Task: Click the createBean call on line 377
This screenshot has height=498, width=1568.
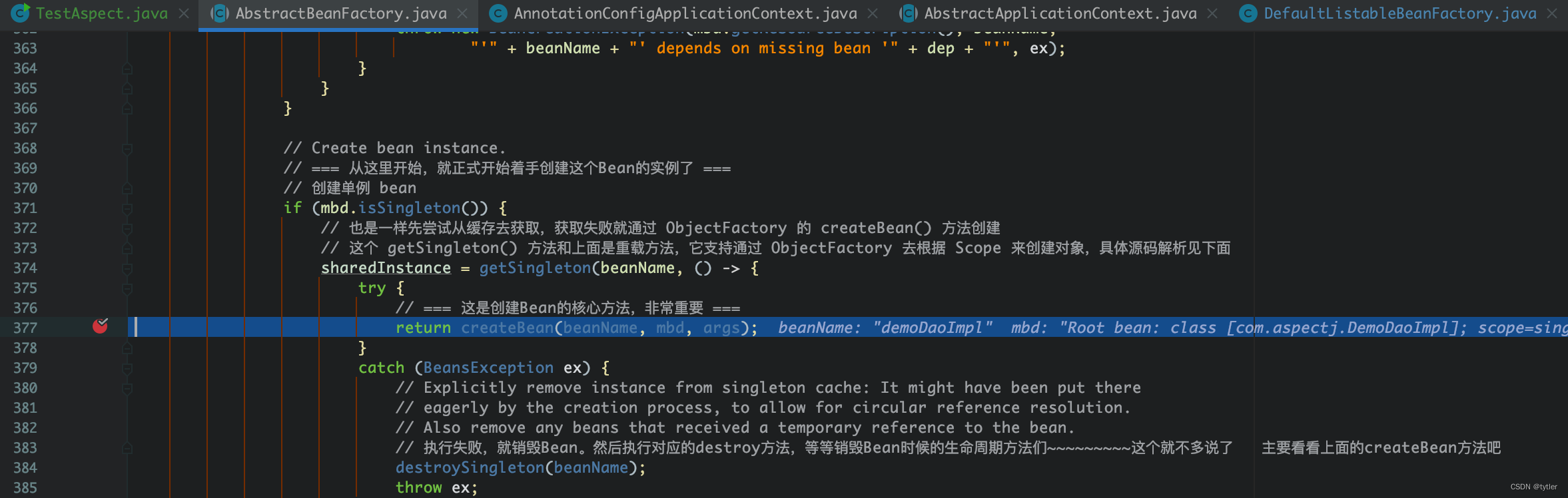Action: click(507, 328)
